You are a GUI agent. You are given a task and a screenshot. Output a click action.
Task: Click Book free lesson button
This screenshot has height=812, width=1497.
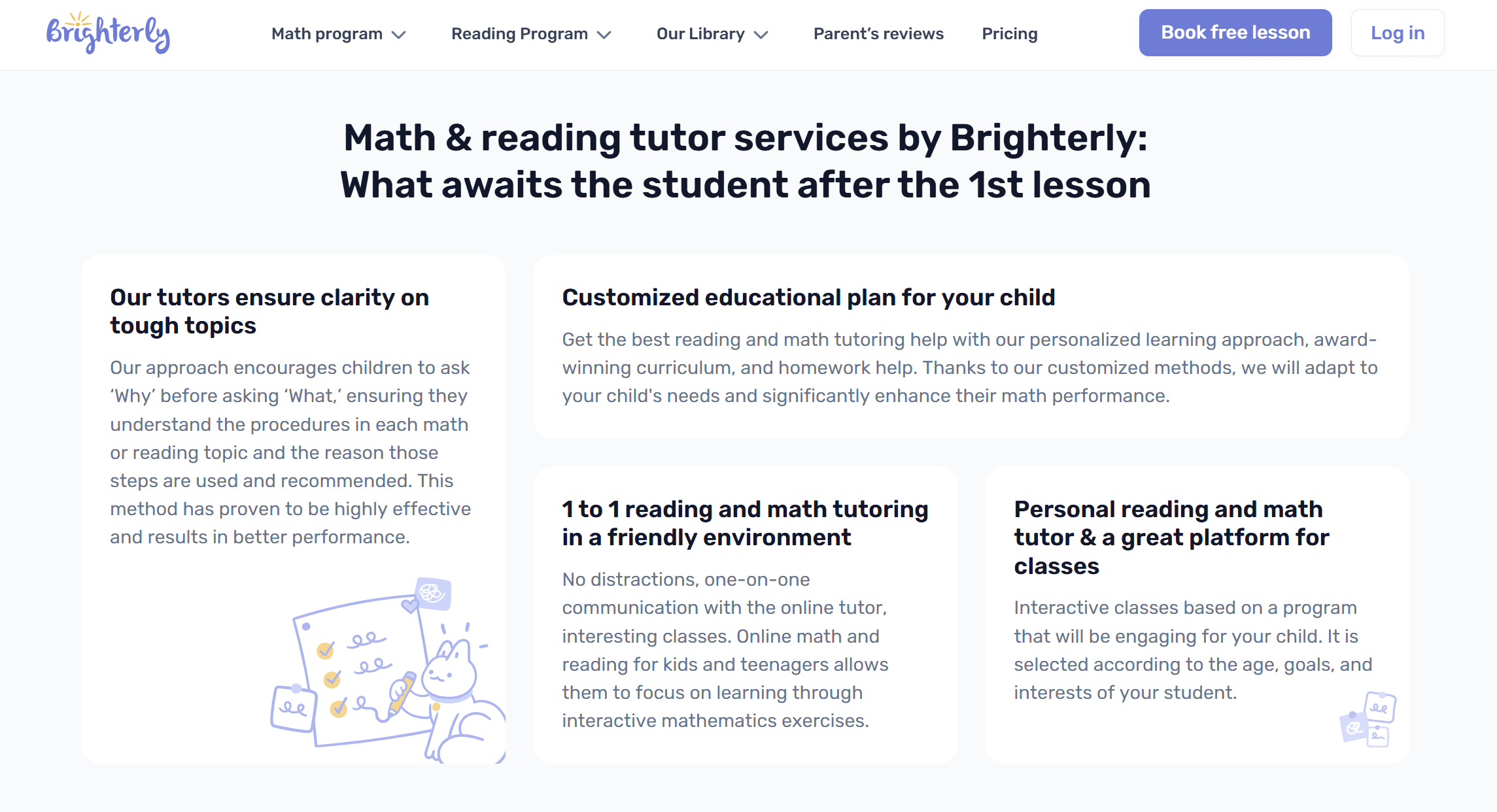pyautogui.click(x=1235, y=32)
